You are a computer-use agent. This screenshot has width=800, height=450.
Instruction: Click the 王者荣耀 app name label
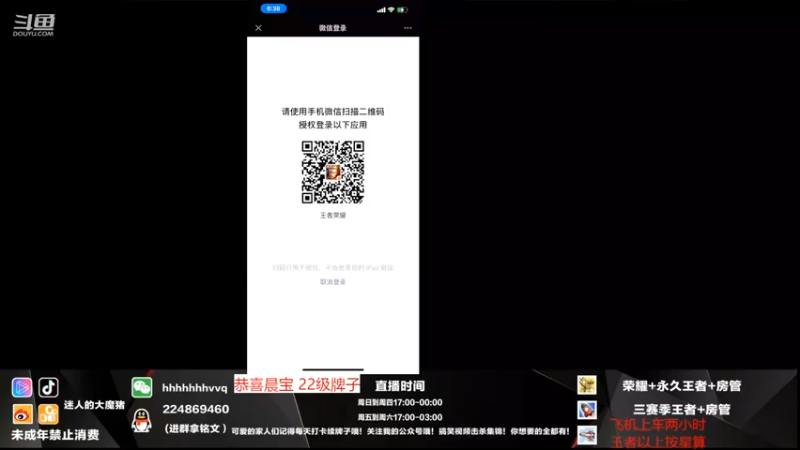click(x=333, y=215)
